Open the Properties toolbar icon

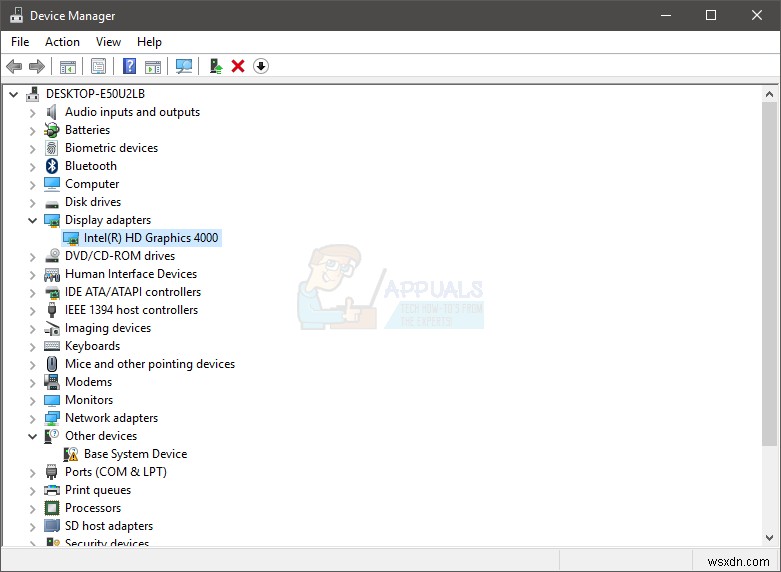coord(99,66)
